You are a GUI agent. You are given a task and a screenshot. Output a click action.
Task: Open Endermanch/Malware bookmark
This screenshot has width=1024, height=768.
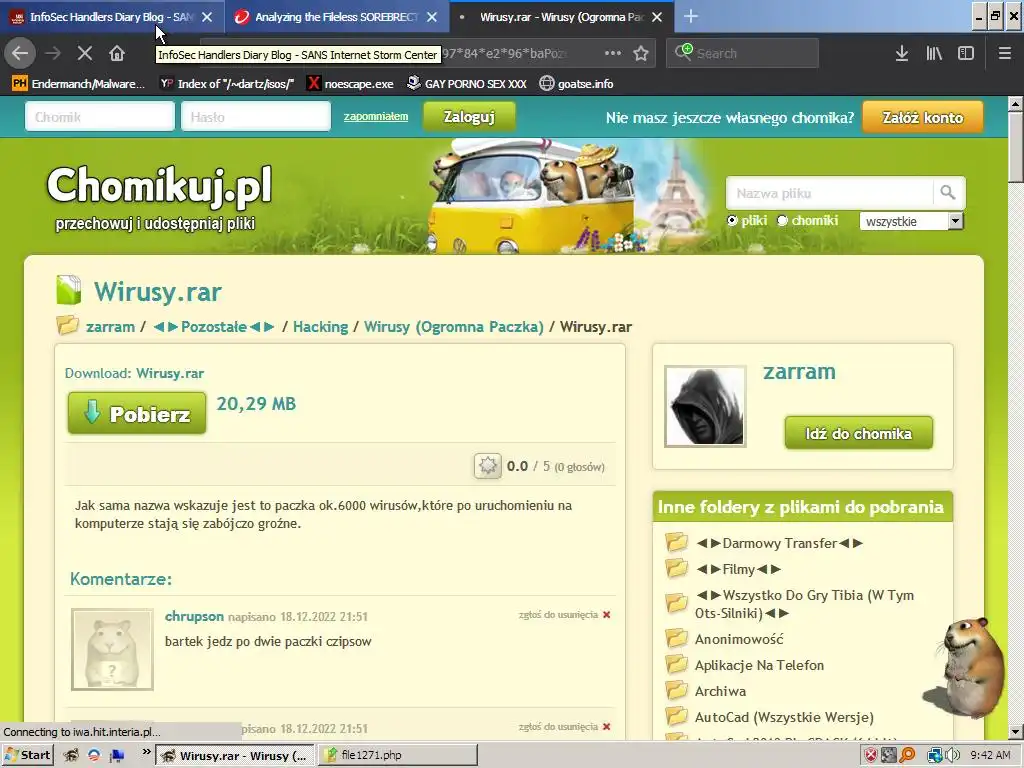pyautogui.click(x=78, y=84)
